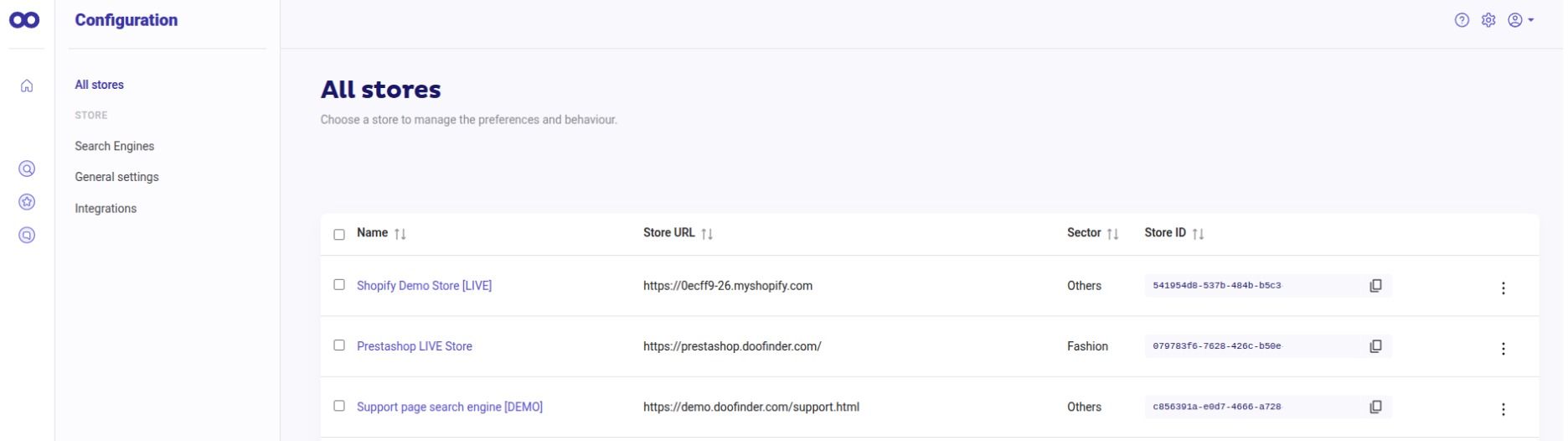The height and width of the screenshot is (441, 1568).
Task: Open the settings gear icon
Action: 1488,20
